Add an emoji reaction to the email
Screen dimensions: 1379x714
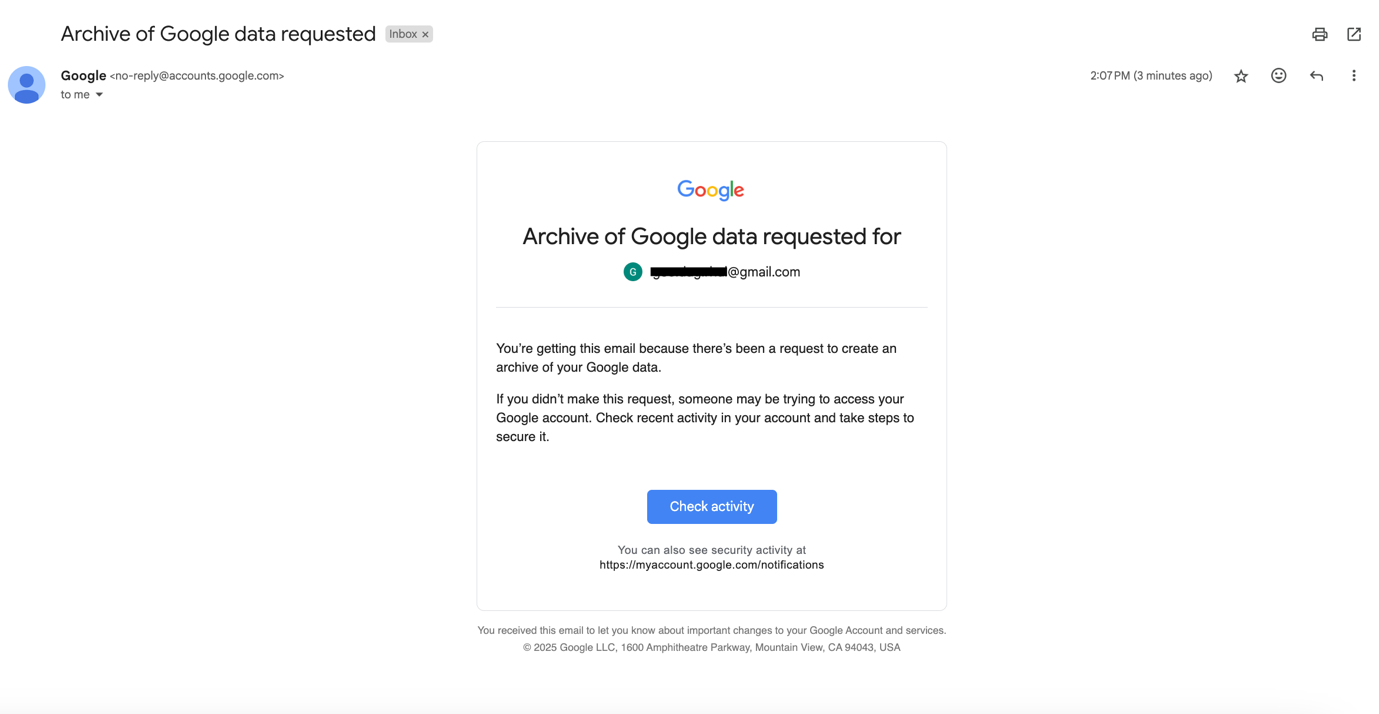[1278, 76]
